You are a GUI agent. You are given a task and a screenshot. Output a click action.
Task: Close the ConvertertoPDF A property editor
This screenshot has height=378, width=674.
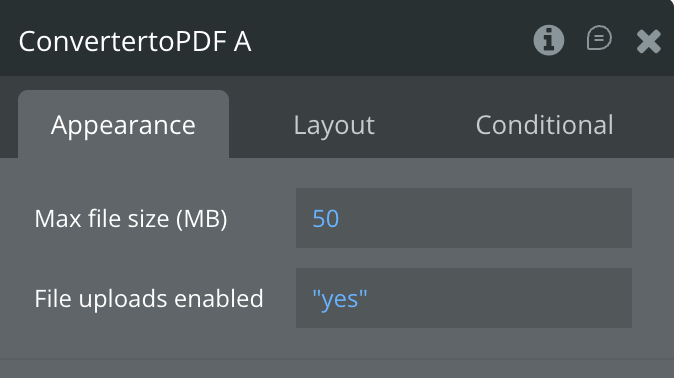pos(649,41)
